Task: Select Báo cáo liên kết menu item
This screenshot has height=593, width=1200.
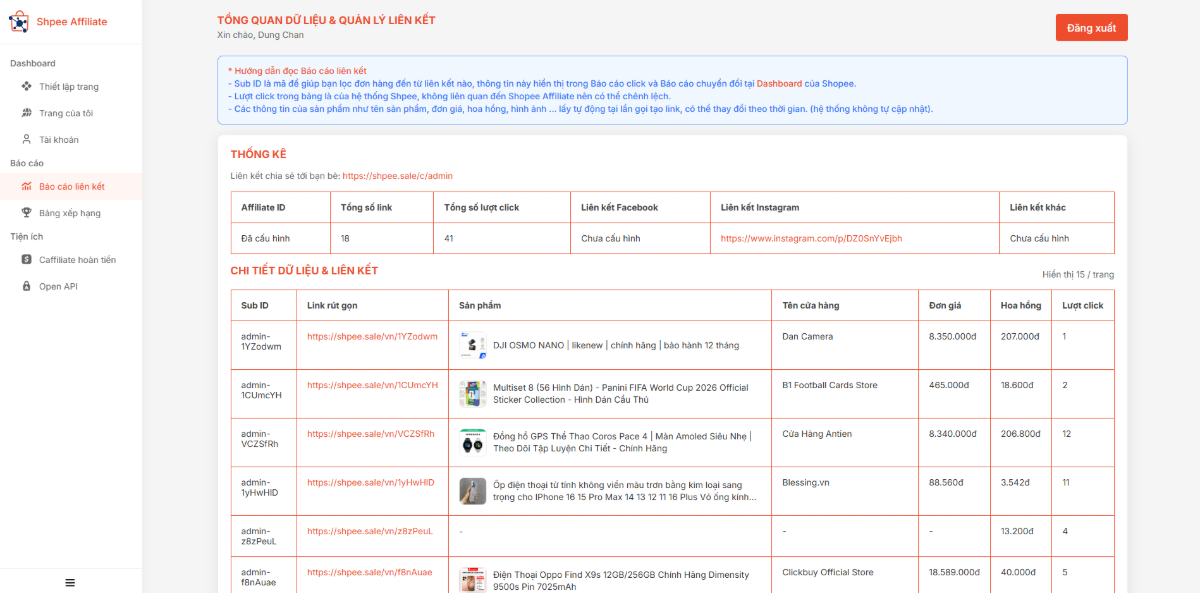Action: 70,186
